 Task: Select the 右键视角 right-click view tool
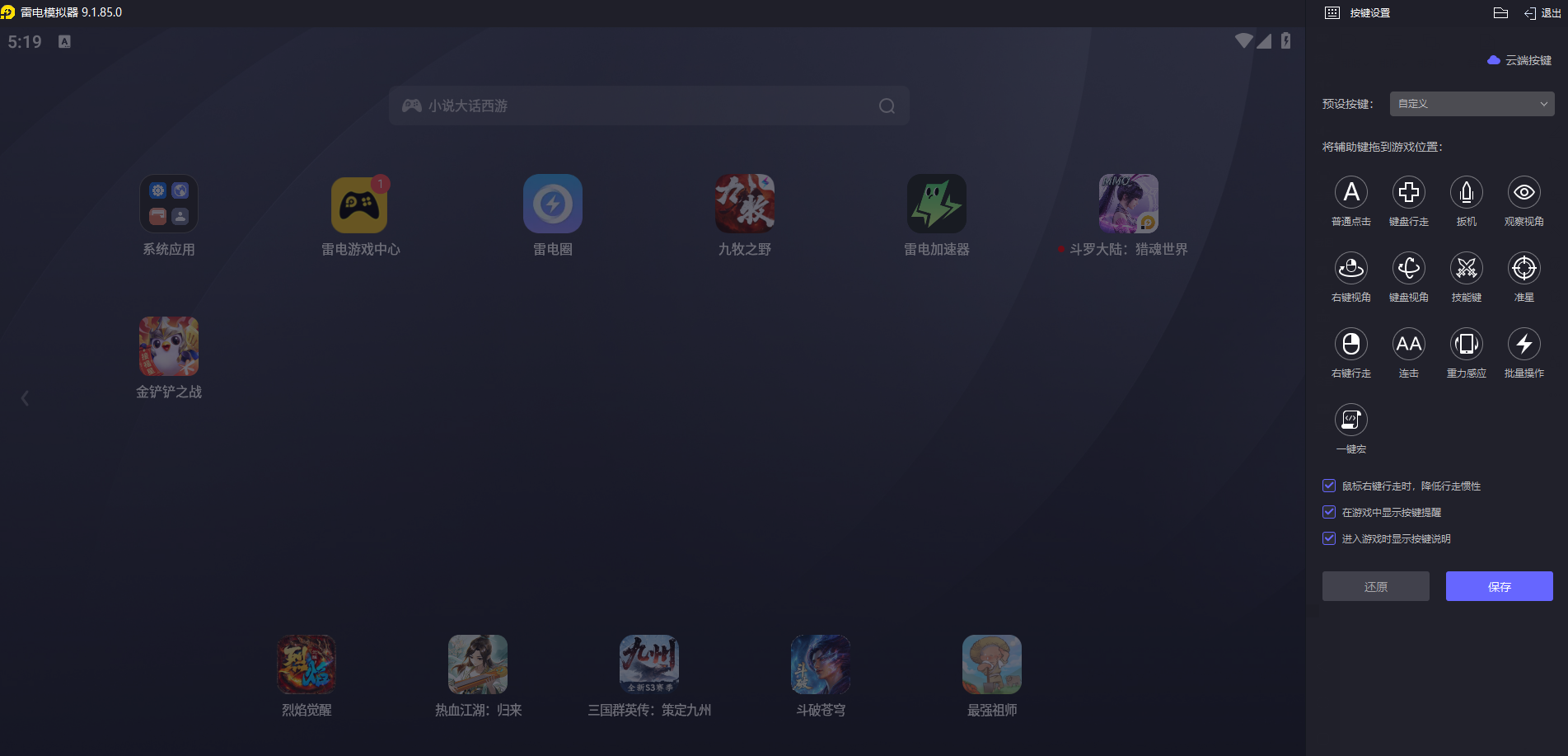coord(1351,268)
